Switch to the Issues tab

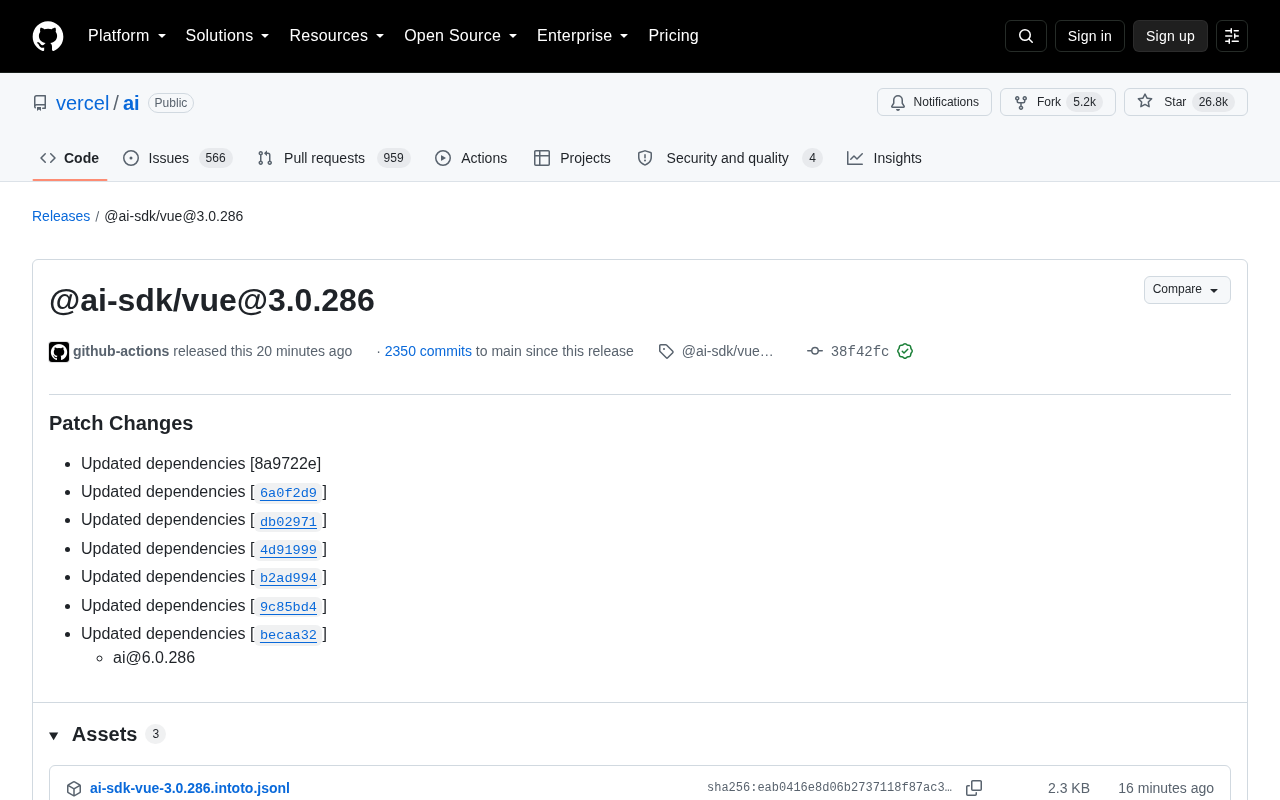tap(178, 158)
